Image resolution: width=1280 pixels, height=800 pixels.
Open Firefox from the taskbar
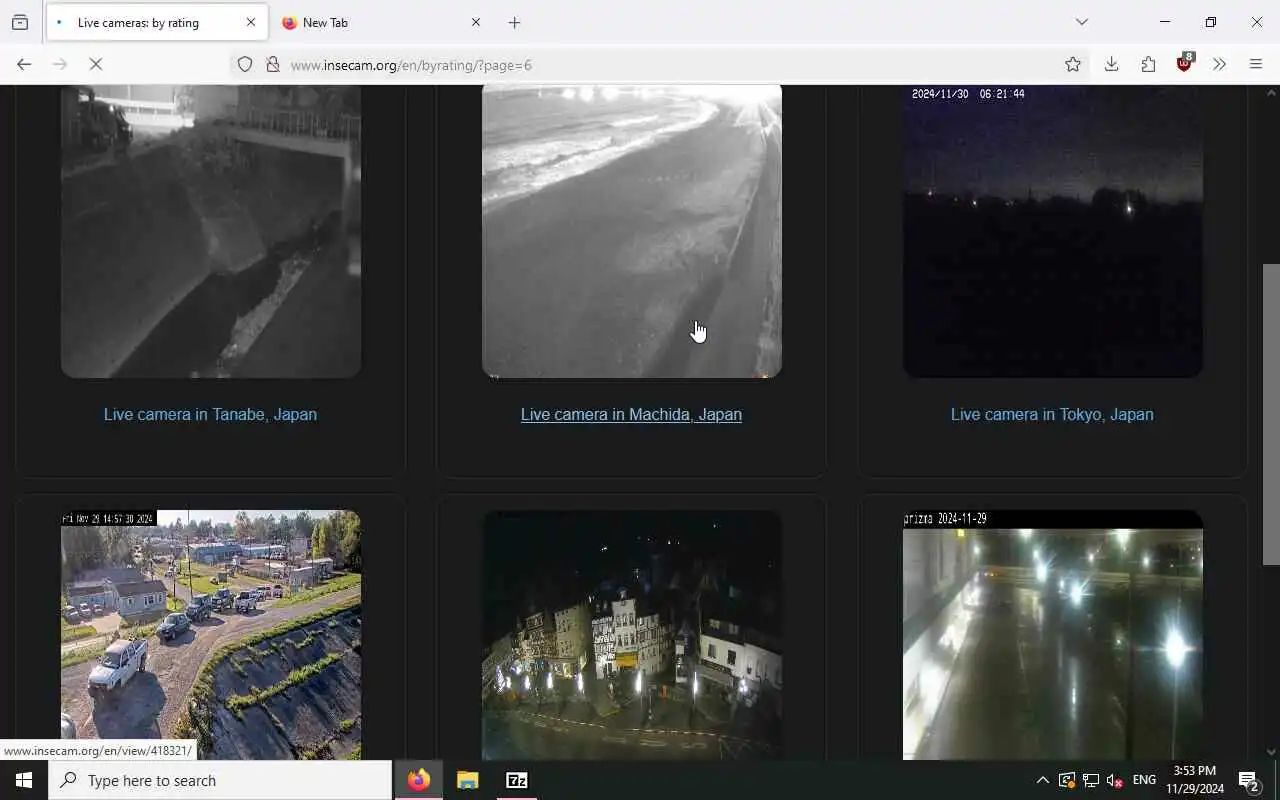(x=419, y=780)
